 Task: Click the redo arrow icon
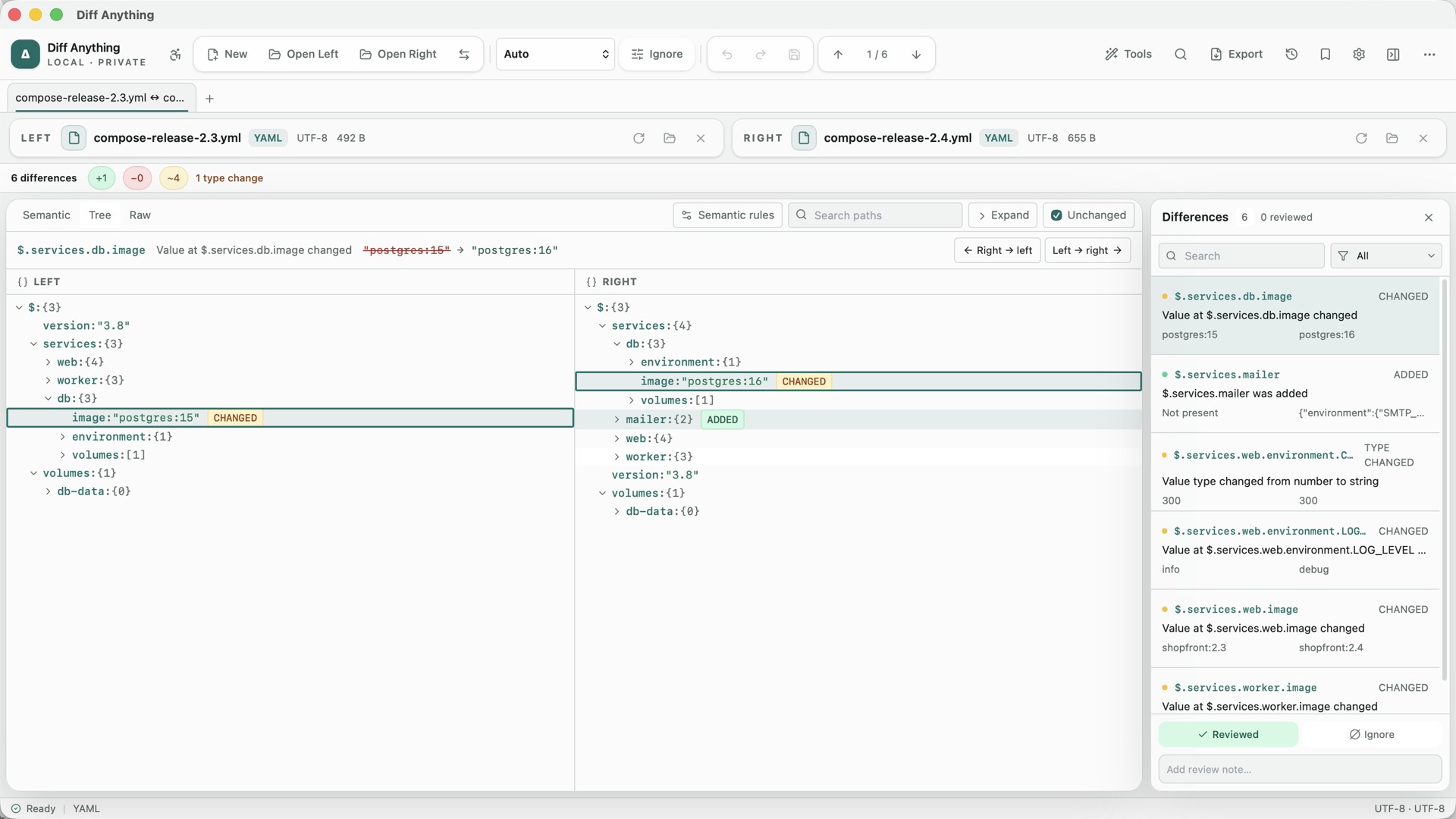(x=761, y=55)
